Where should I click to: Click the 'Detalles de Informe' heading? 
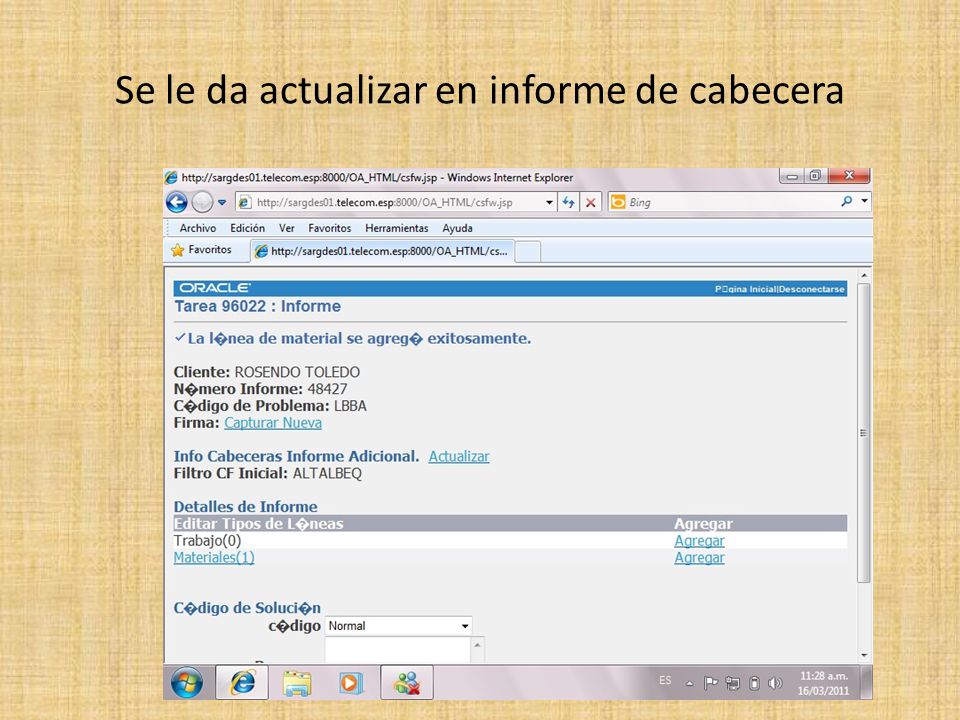pos(246,507)
